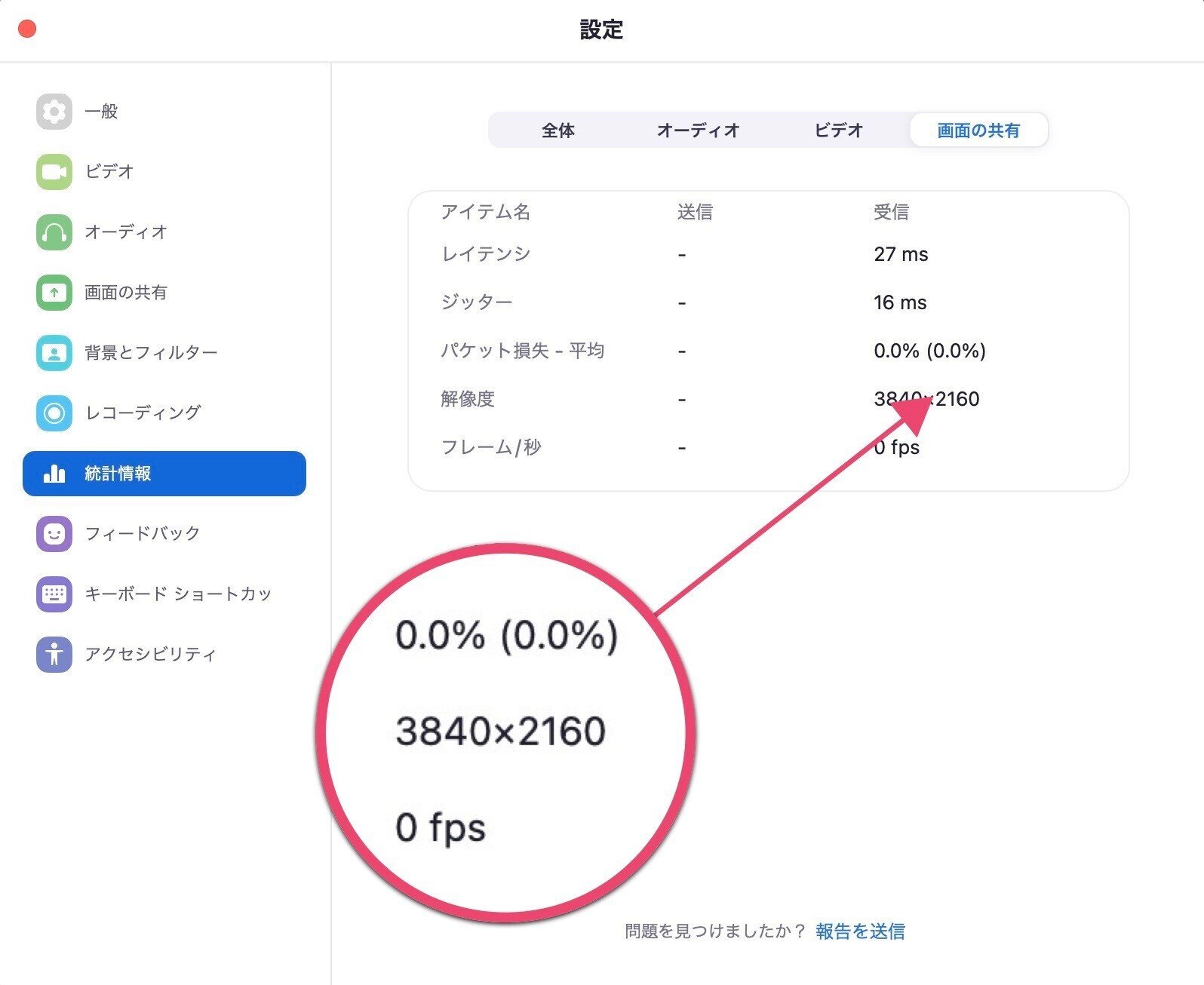Click the 3840×2160 resolution value
The image size is (1204, 985).
point(926,399)
